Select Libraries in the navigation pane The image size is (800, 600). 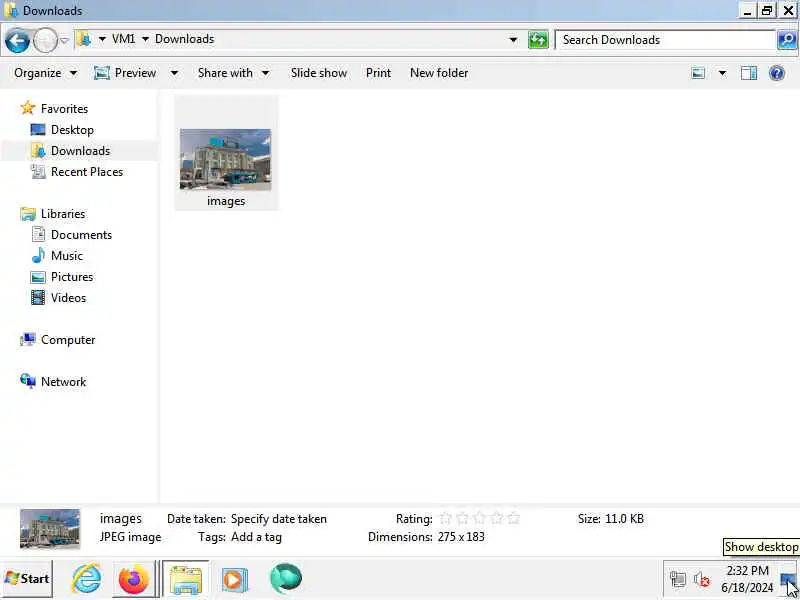coord(63,214)
